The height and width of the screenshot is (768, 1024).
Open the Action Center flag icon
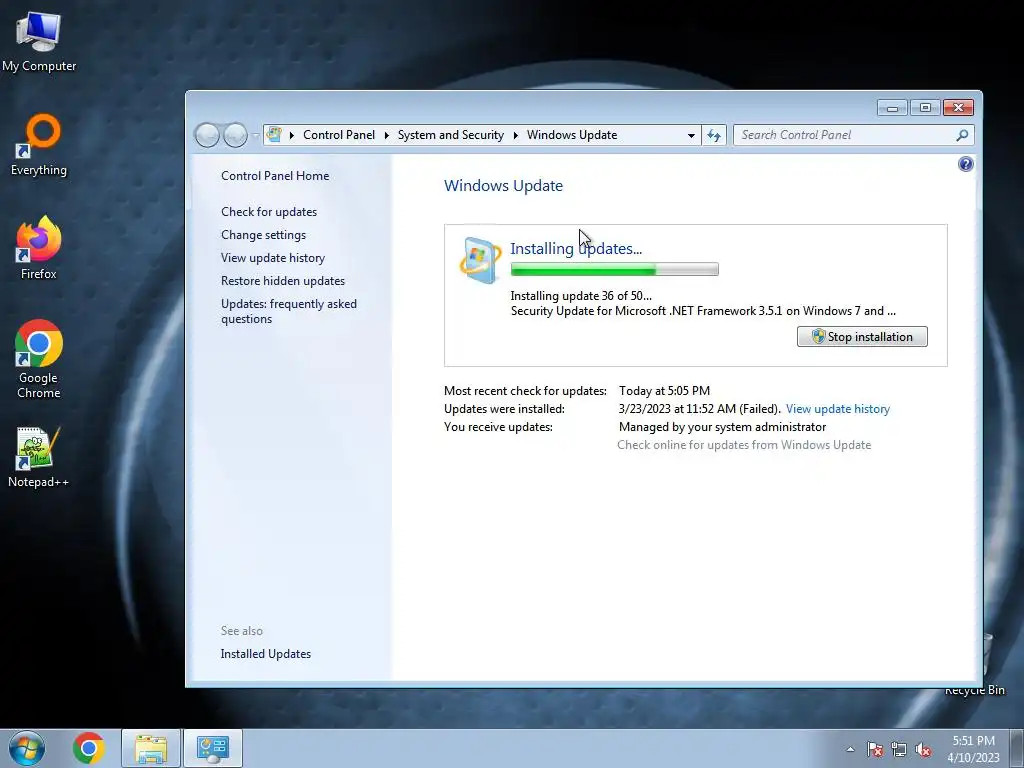(x=875, y=749)
